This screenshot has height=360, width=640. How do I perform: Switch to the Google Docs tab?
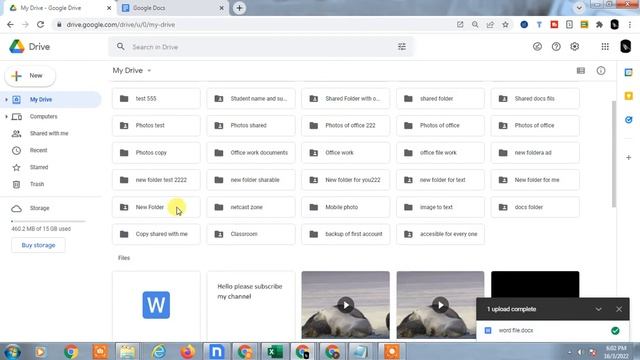coord(173,8)
